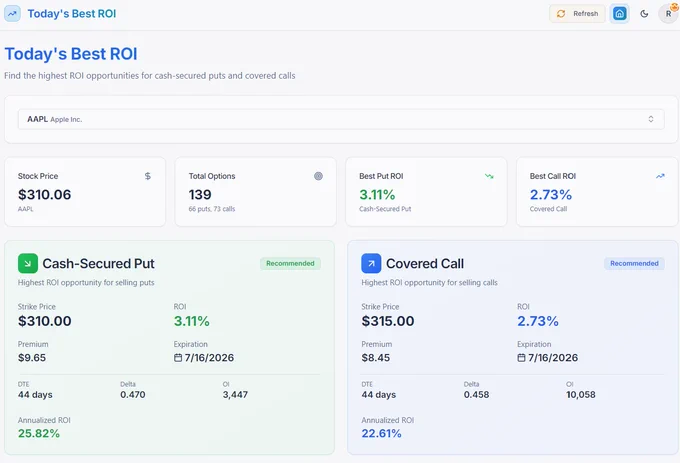Click the Covered Call card heading
This screenshot has width=680, height=463.
[425, 264]
